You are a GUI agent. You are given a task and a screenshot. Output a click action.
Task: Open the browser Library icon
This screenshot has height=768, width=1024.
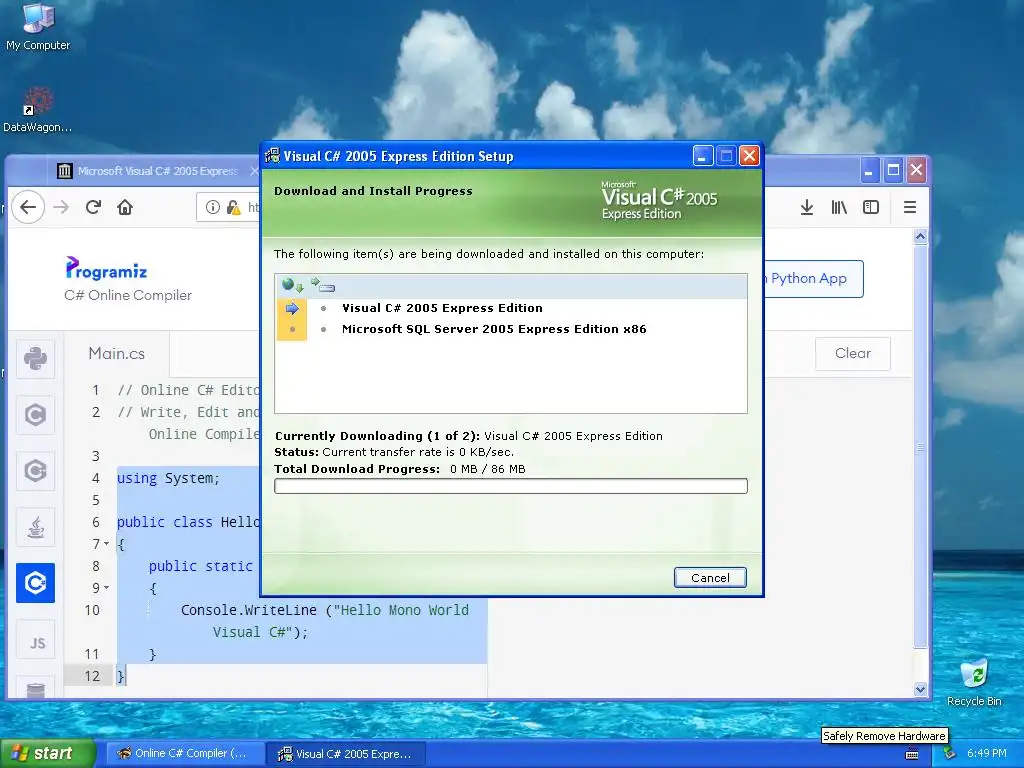839,207
